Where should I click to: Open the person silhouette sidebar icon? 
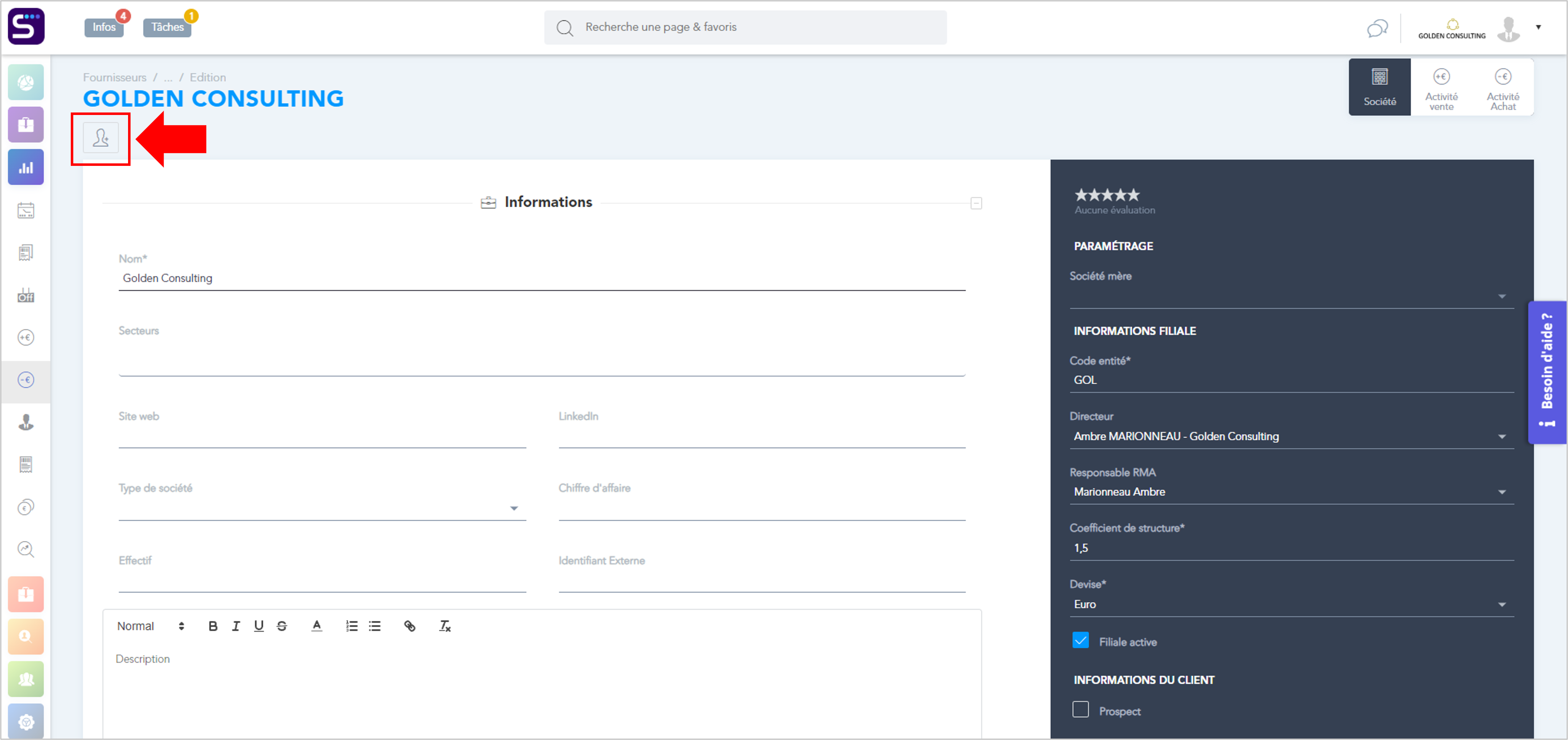point(26,422)
